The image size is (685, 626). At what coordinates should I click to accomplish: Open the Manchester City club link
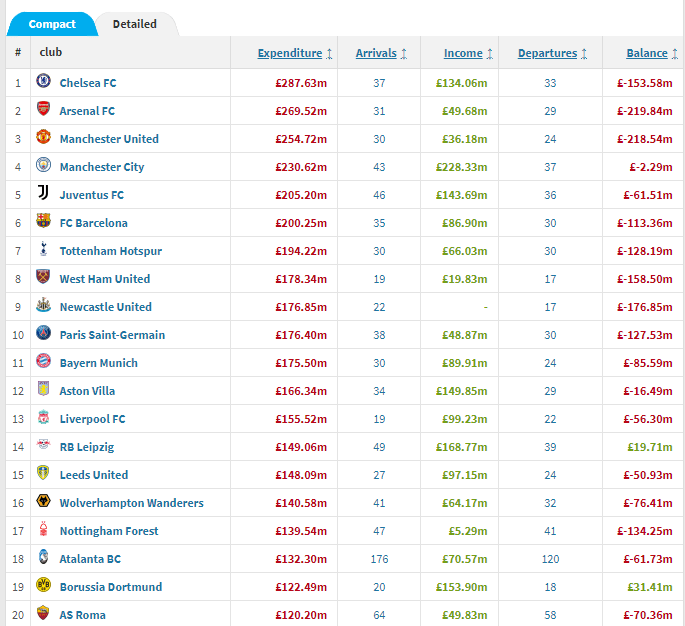[x=102, y=167]
